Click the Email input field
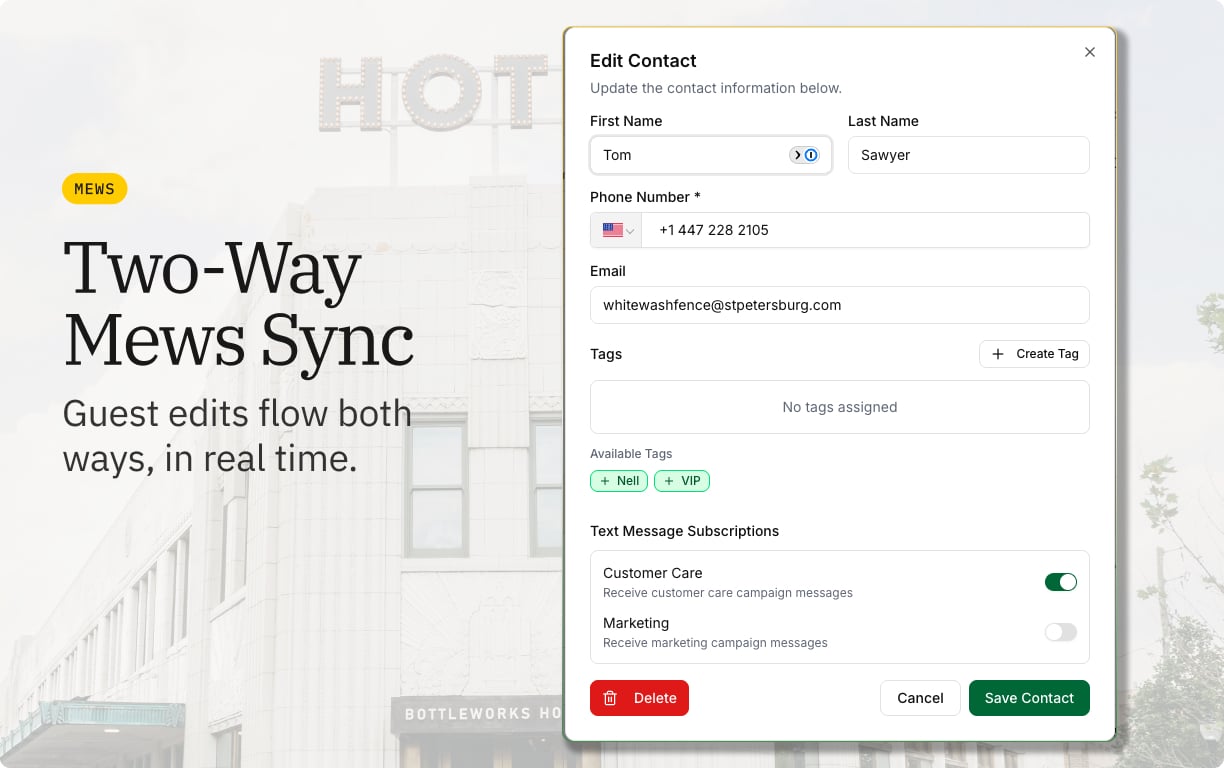This screenshot has width=1224, height=768. point(840,305)
